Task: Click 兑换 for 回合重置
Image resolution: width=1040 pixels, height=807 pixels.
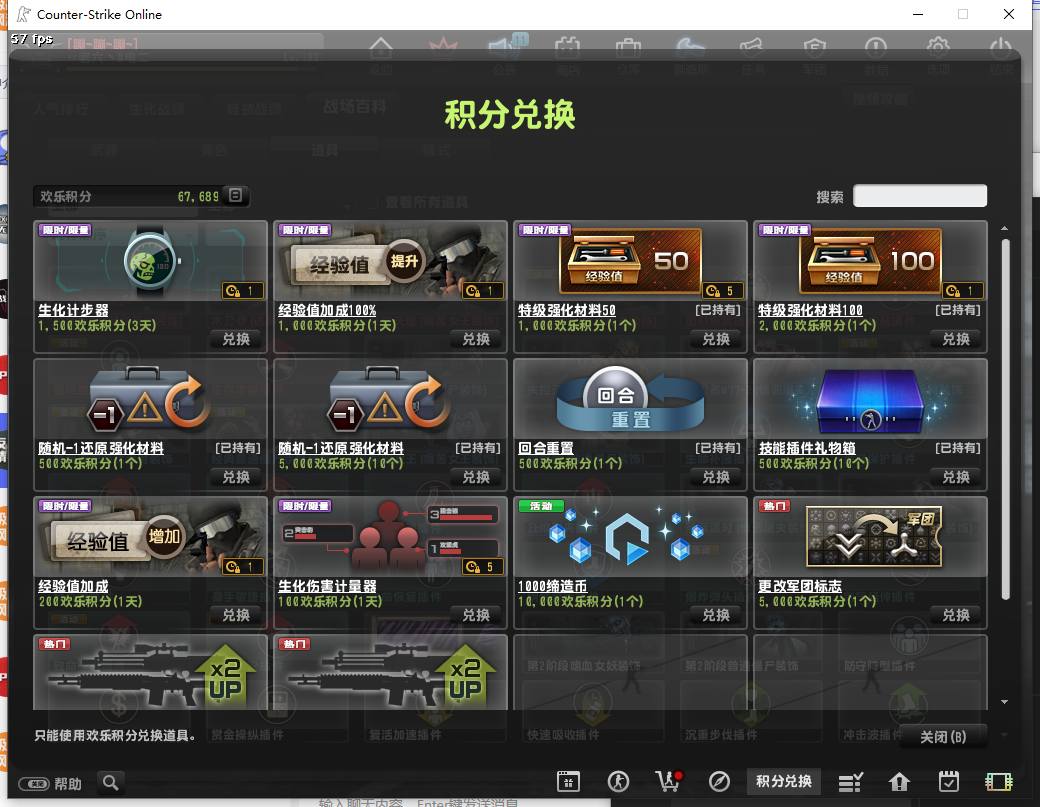Action: point(716,477)
